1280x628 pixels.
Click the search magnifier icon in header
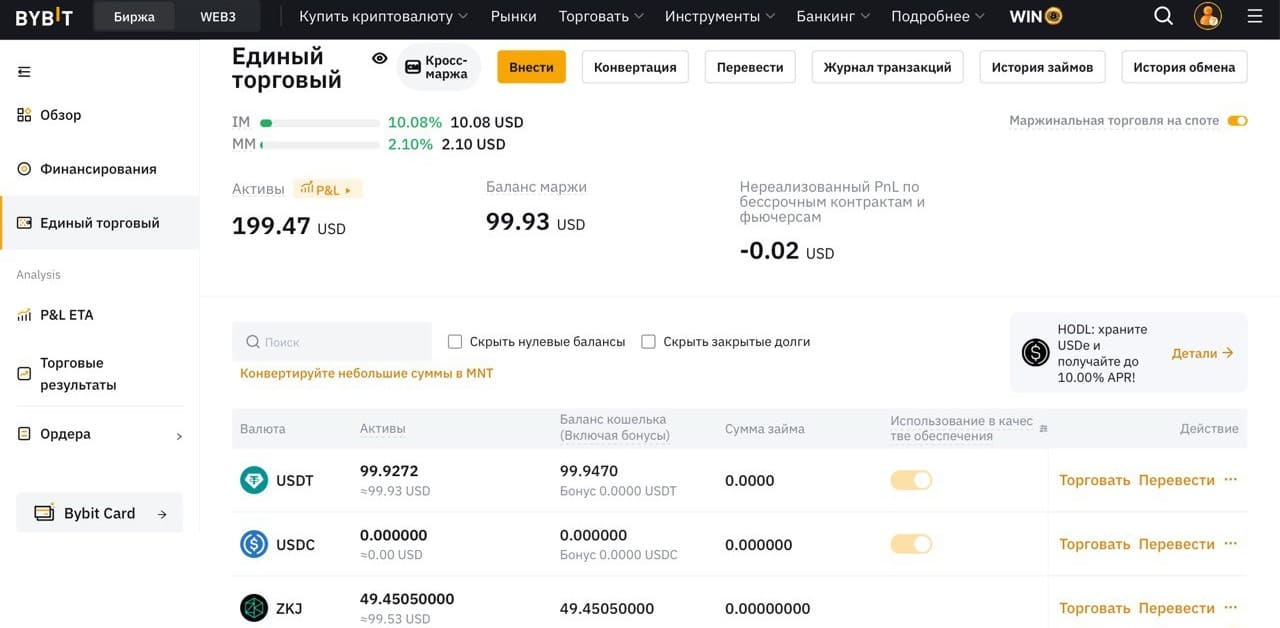click(x=1163, y=16)
